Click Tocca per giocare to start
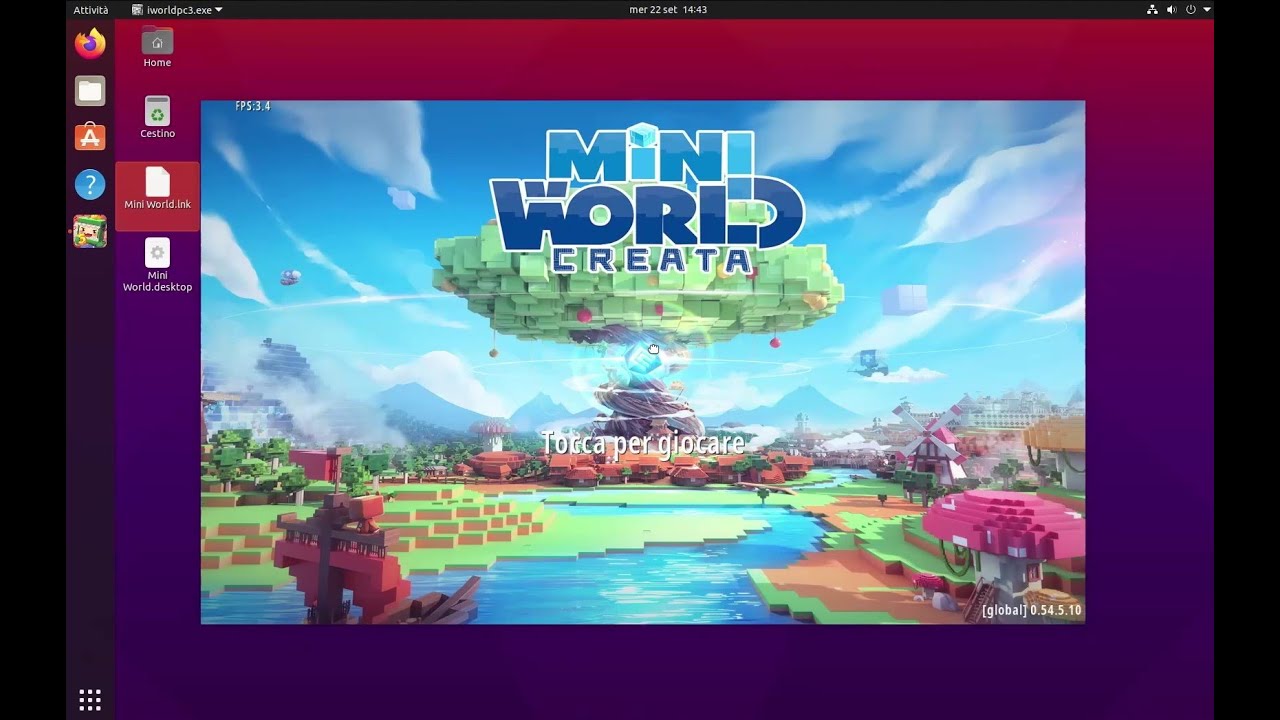1280x720 pixels. click(x=643, y=442)
